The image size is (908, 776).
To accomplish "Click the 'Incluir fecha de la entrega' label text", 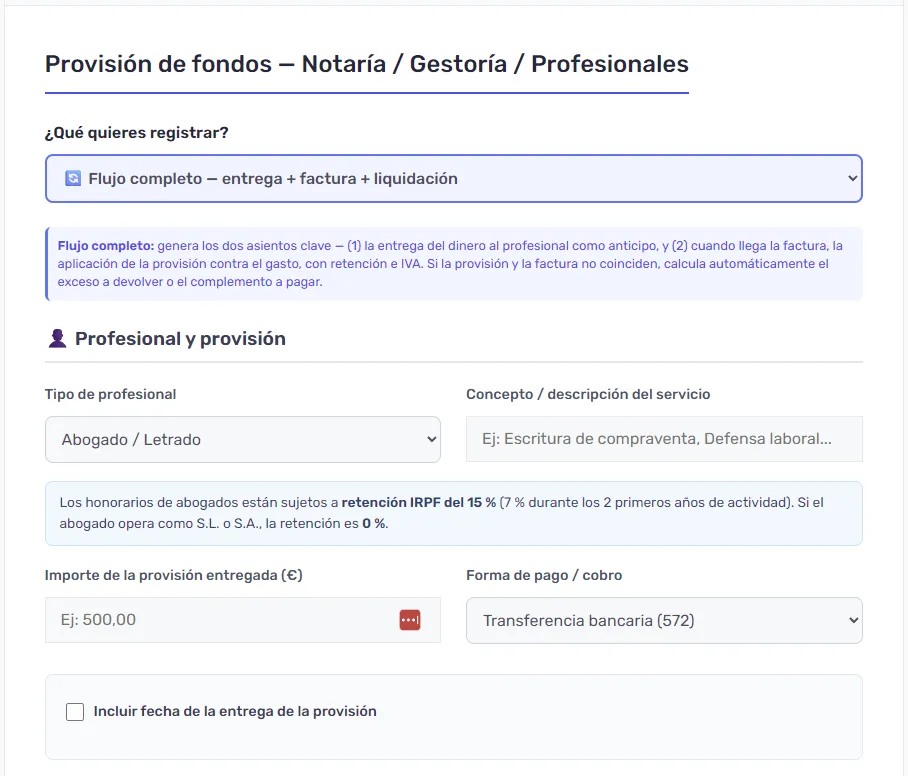I will tap(235, 711).
